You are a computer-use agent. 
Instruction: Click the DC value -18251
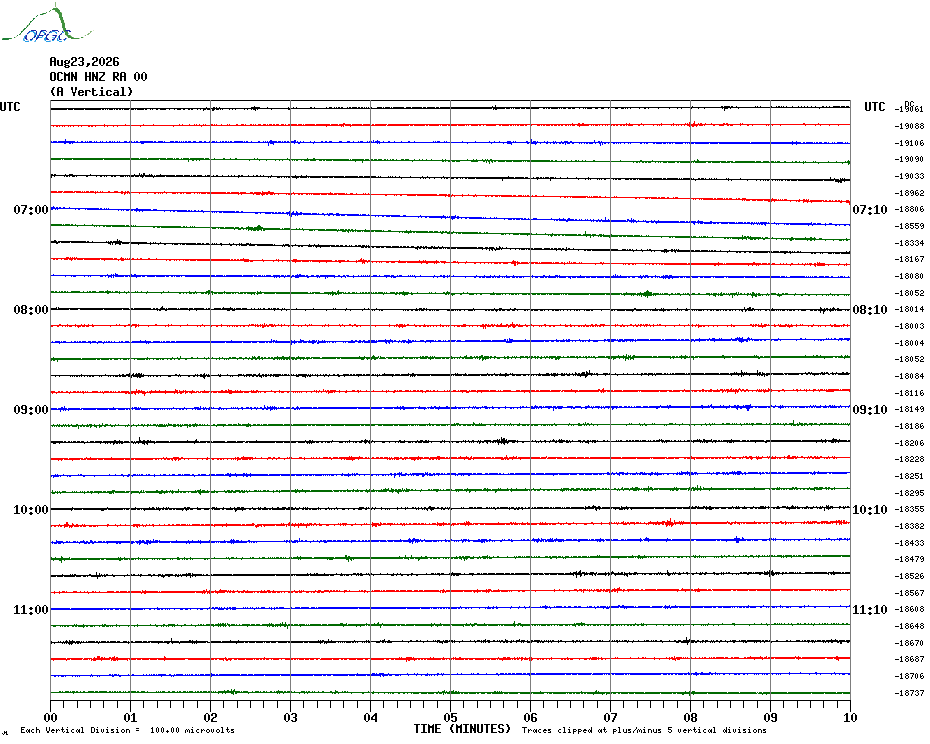tap(909, 476)
